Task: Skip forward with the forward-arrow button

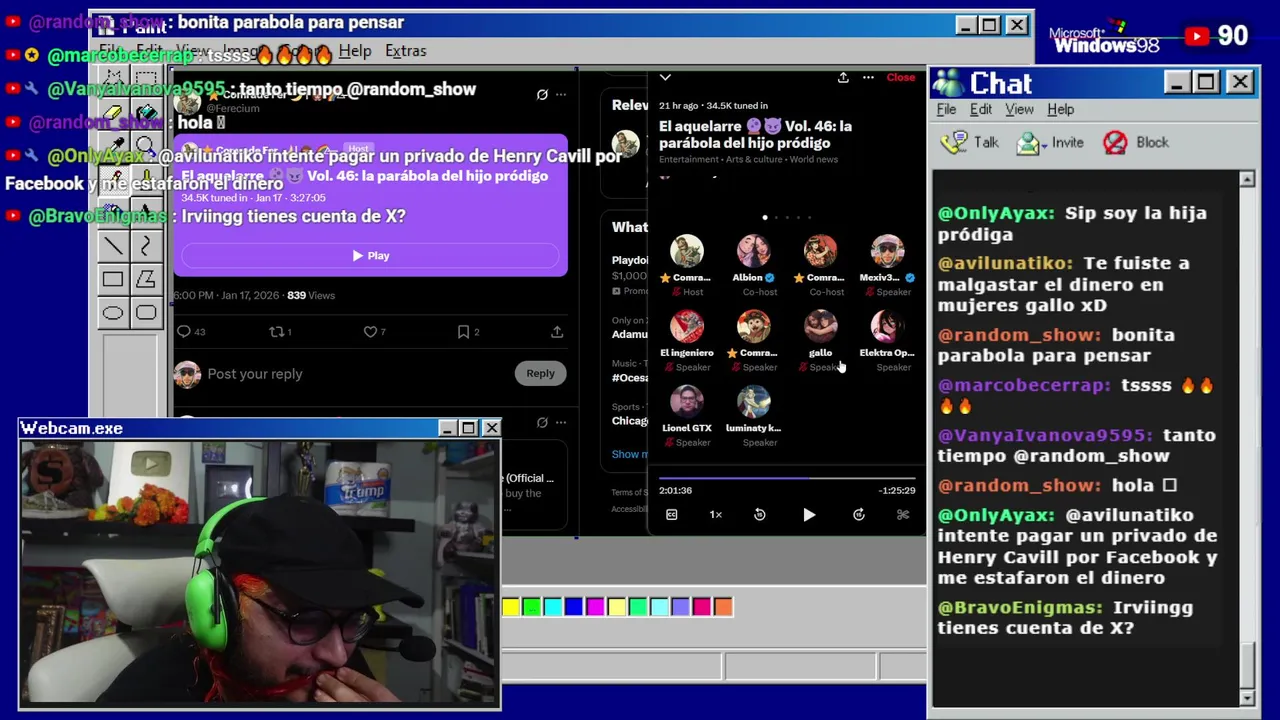Action: click(x=858, y=514)
